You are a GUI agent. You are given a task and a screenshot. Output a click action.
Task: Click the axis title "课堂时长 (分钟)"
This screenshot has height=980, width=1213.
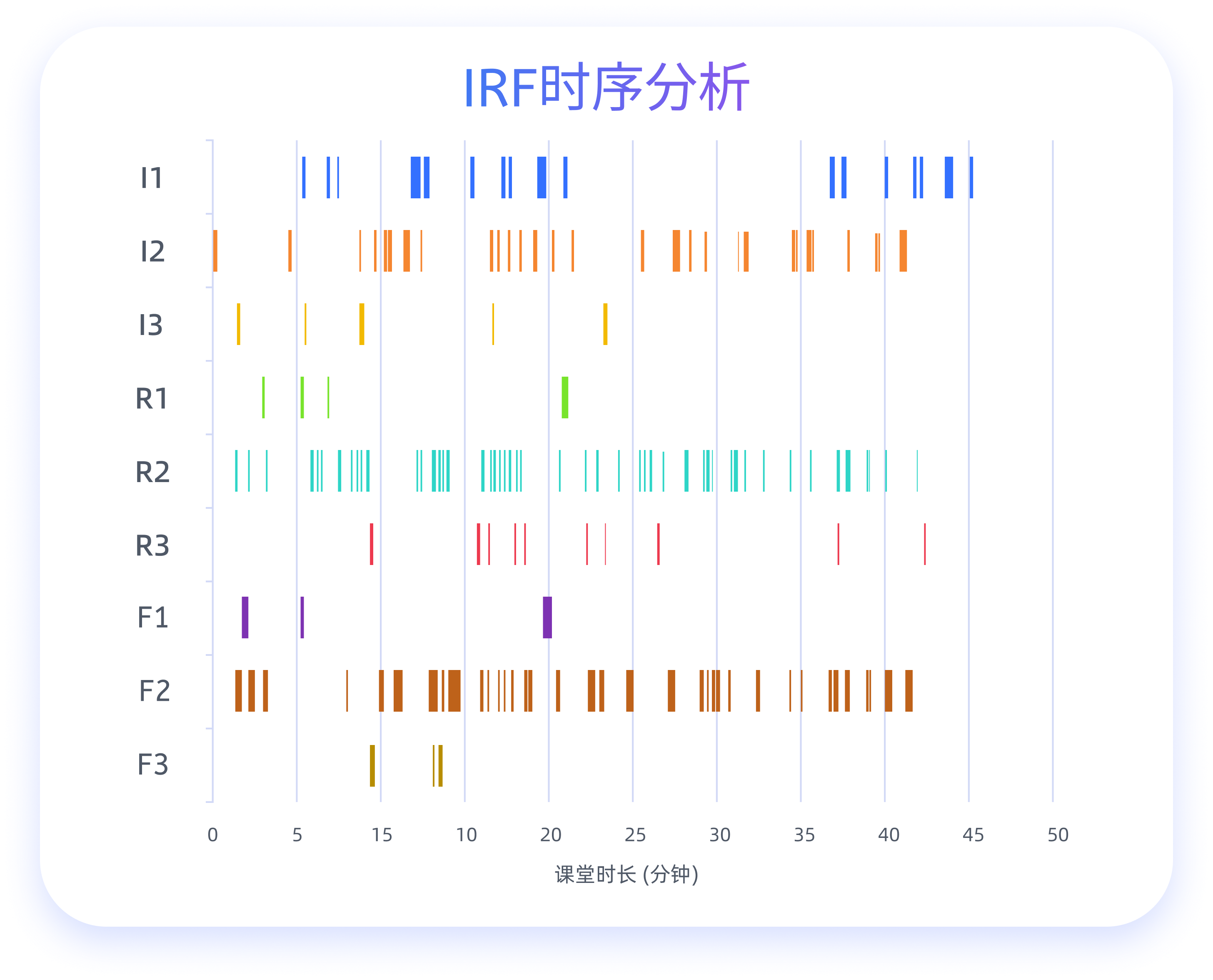626,875
